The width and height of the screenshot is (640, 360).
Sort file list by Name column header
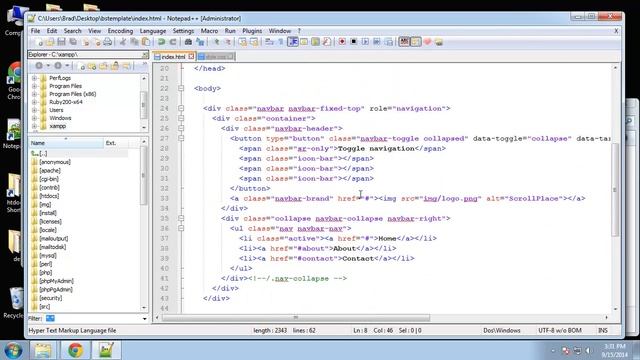[66, 143]
